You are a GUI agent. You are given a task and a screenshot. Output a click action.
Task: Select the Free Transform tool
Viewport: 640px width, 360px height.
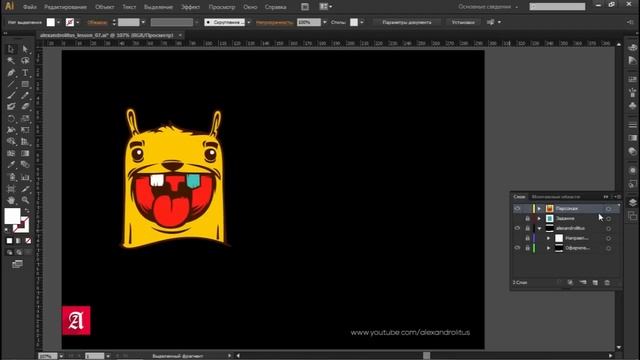25,130
